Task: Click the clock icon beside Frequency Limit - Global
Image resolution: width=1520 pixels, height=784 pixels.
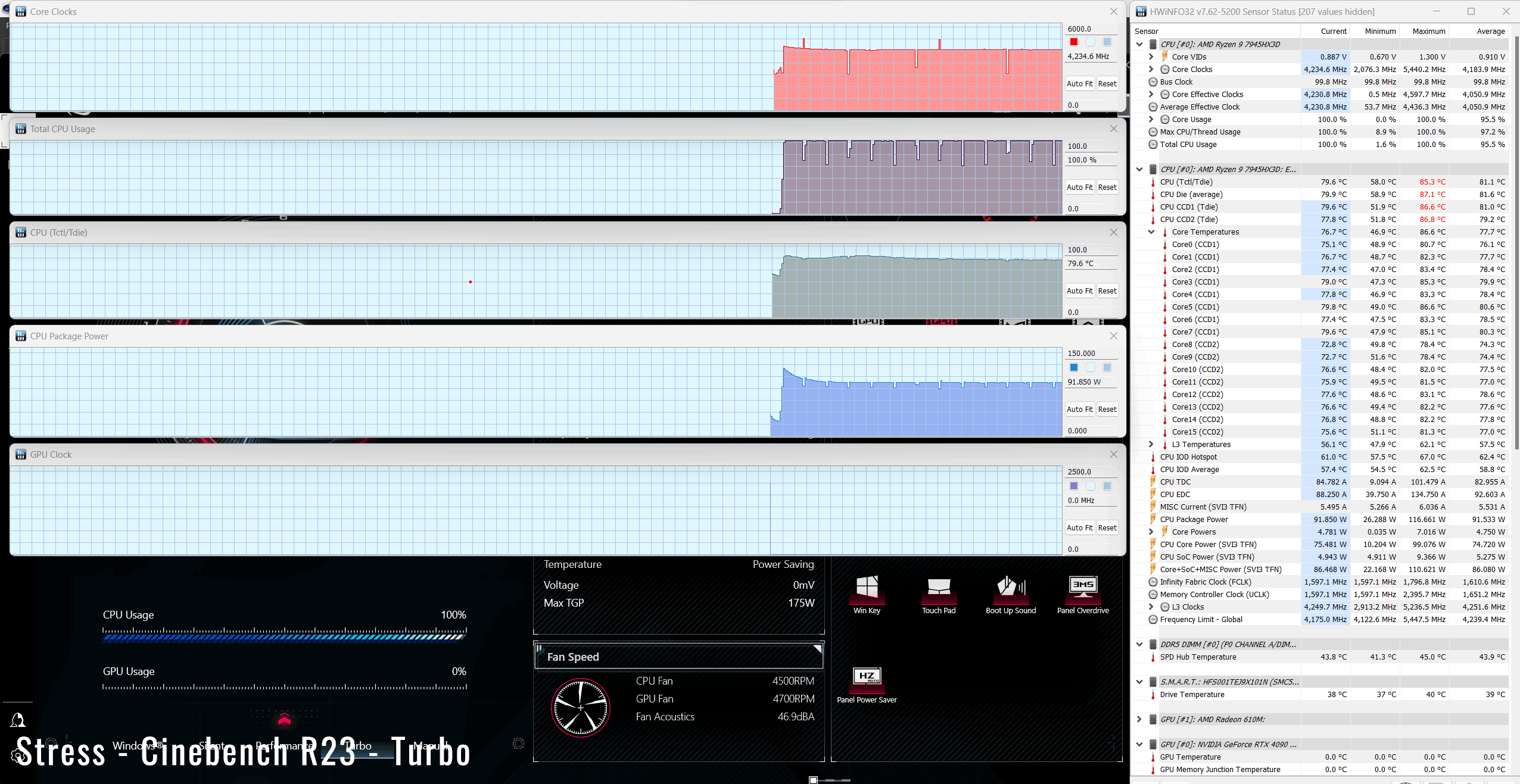Action: [1153, 619]
